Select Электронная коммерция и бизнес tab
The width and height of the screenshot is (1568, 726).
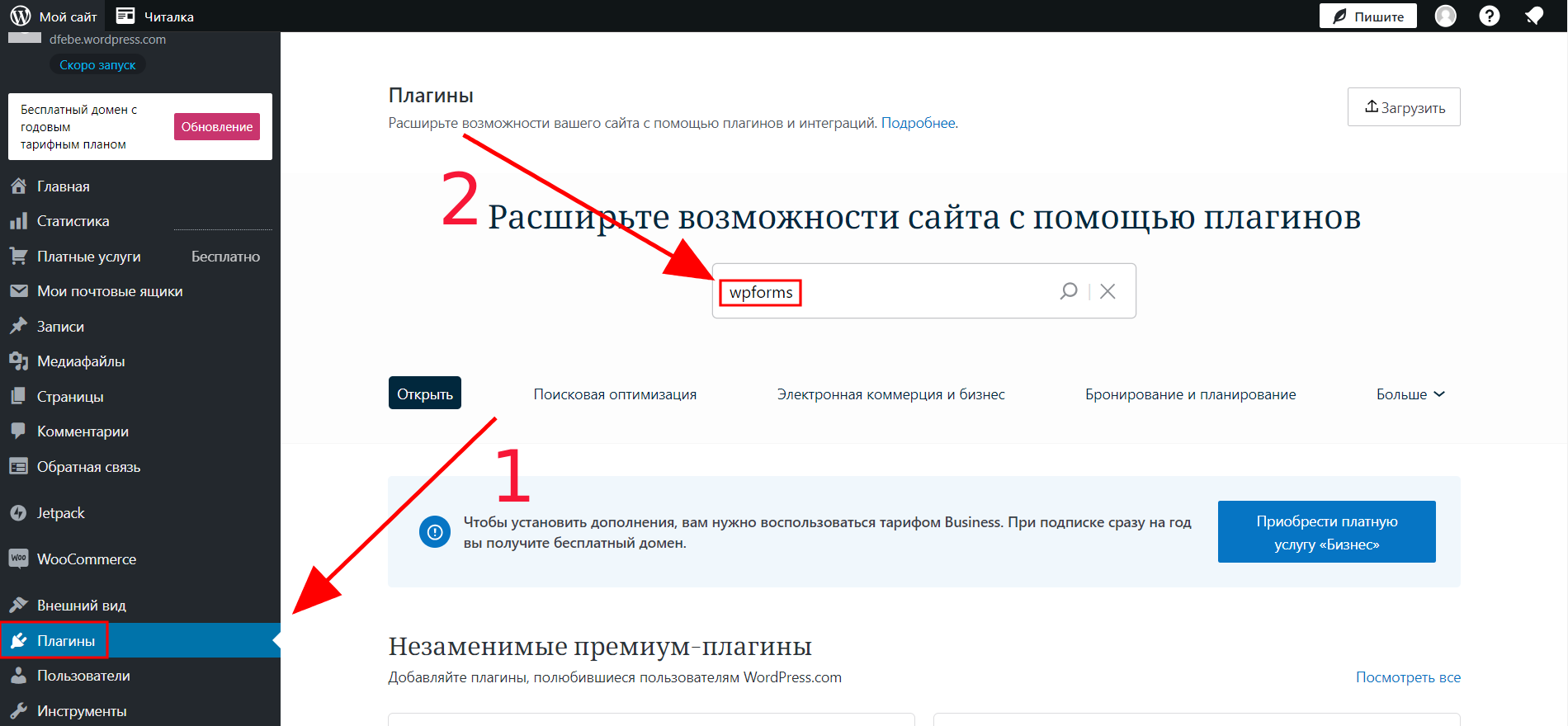(x=891, y=394)
